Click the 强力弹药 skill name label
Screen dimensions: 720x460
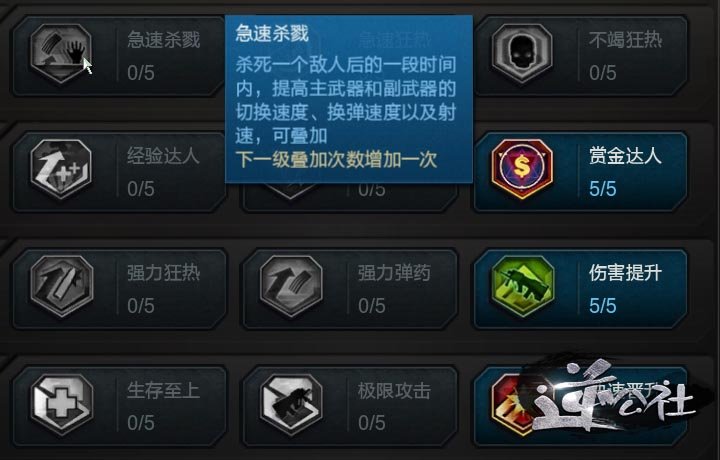pyautogui.click(x=394, y=273)
